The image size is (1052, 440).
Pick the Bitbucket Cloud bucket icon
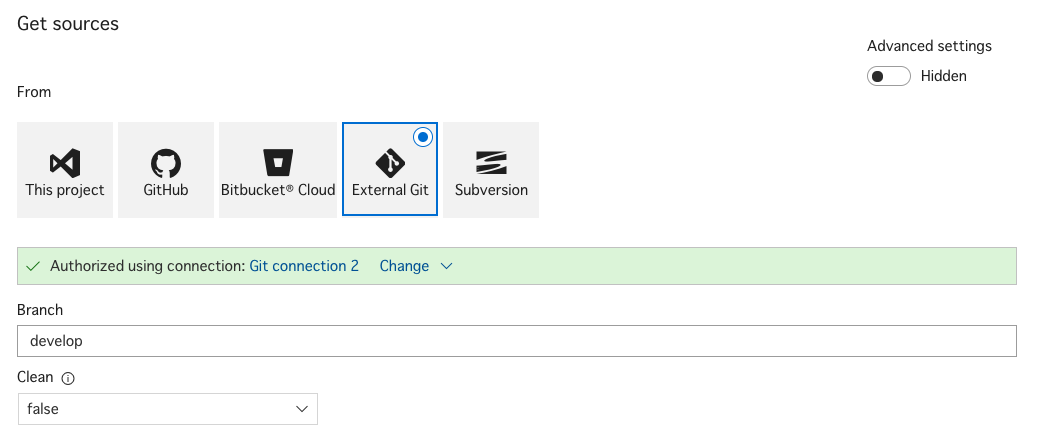coord(278,163)
